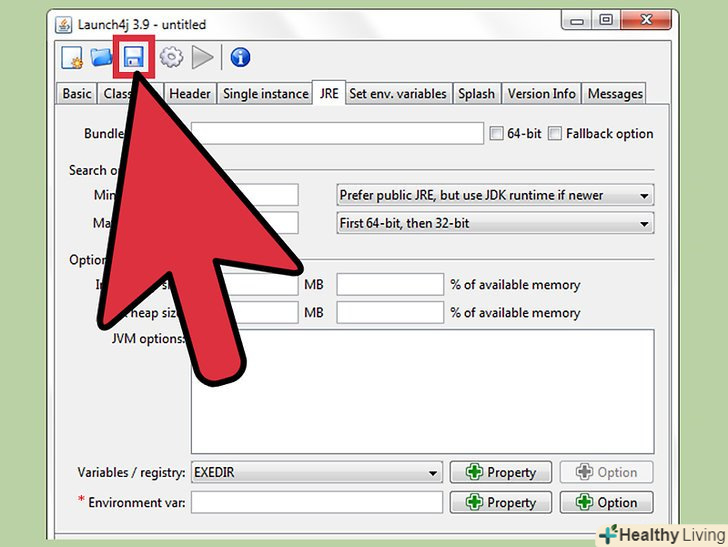This screenshot has width=728, height=547.
Task: Click Property button beside Variables / registry
Action: 500,473
